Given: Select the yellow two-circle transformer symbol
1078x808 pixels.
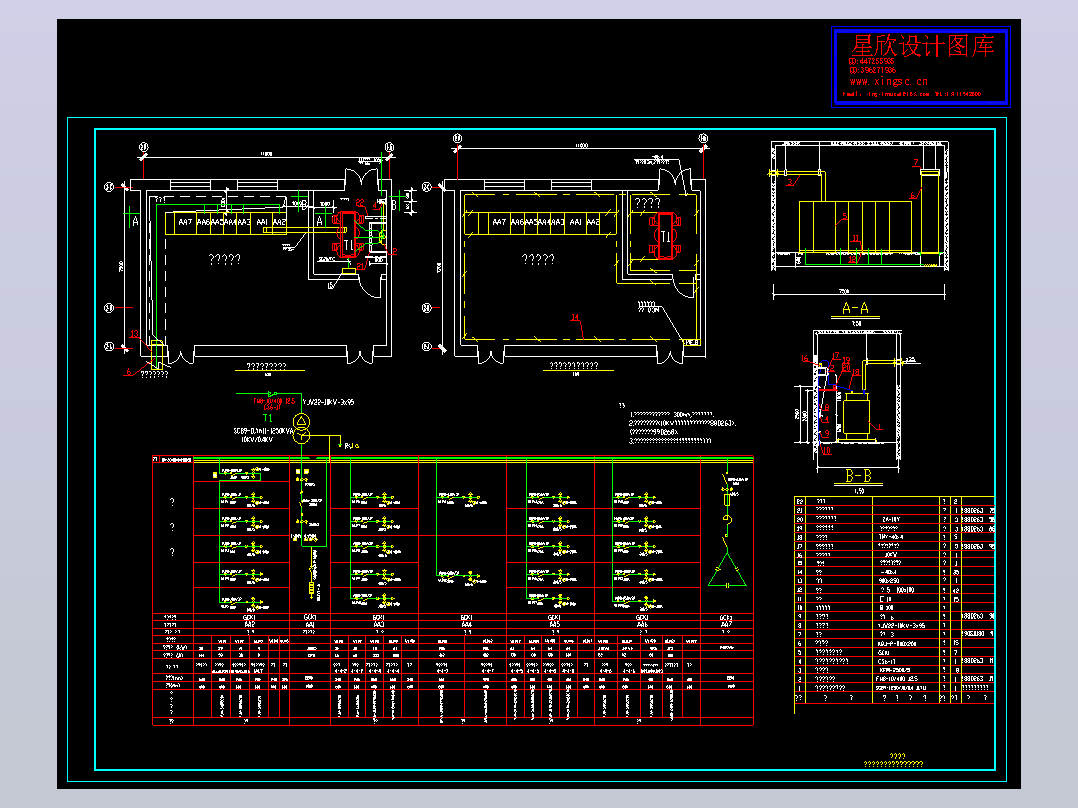Looking at the screenshot, I should coord(301,428).
